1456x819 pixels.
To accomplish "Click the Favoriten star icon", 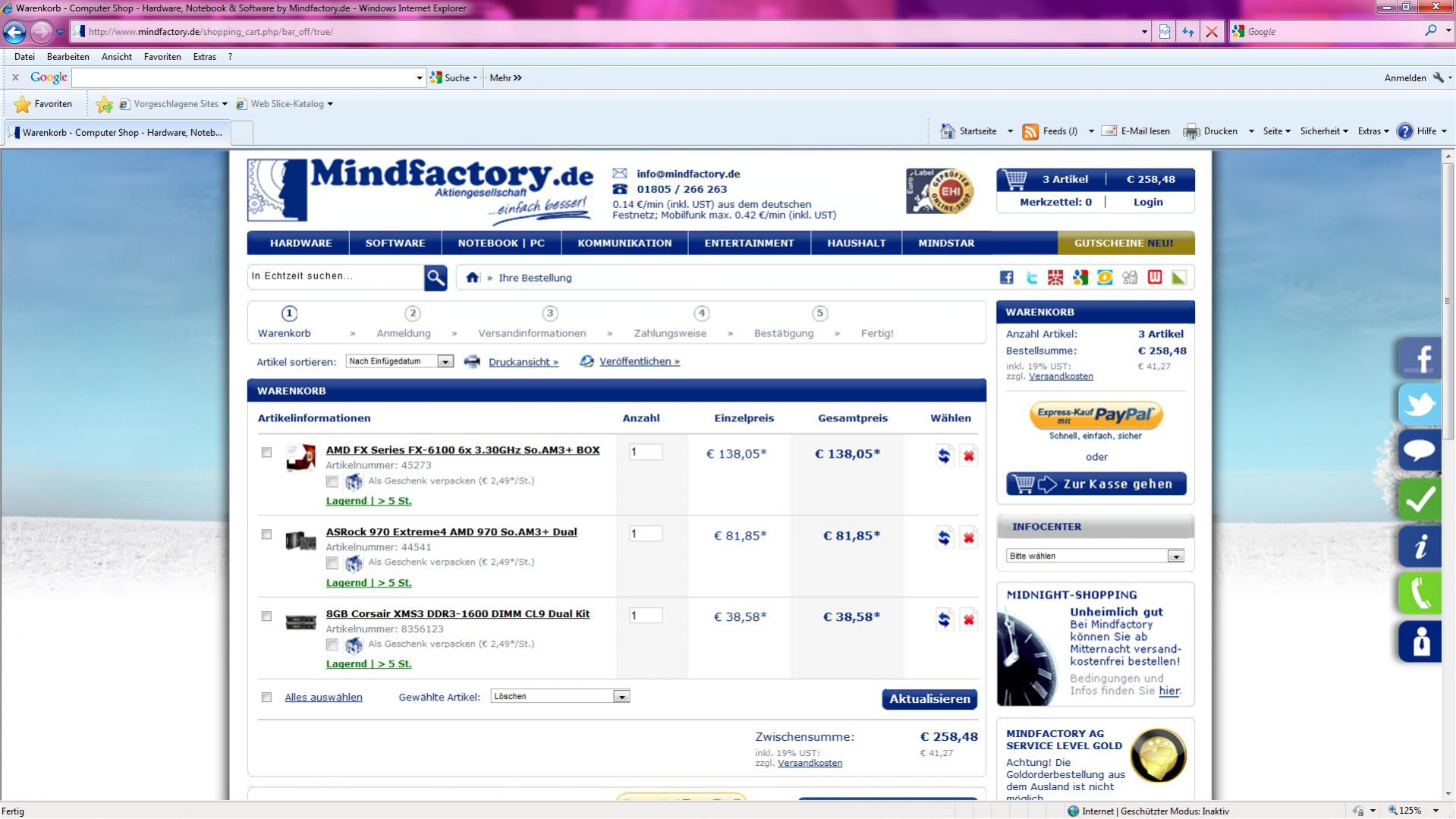I will (23, 104).
